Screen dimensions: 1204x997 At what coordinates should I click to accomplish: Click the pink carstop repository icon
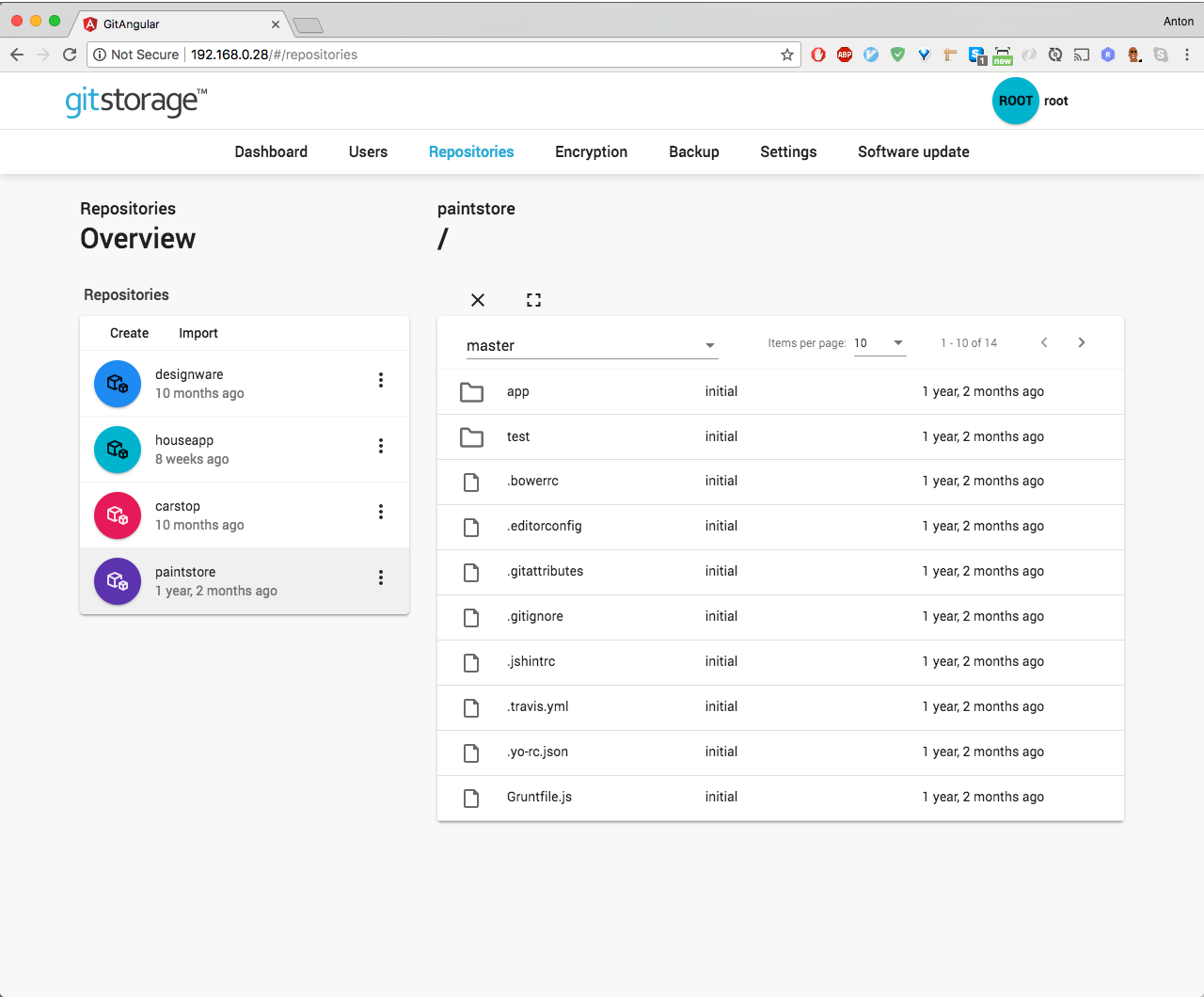click(117, 514)
